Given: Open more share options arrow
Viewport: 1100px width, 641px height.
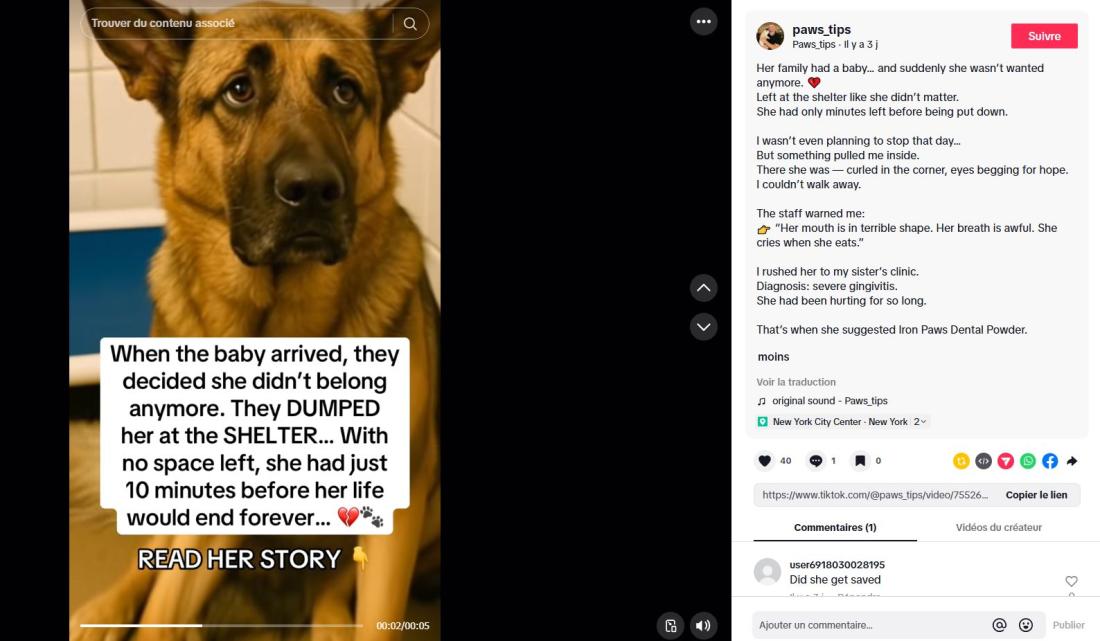Looking at the screenshot, I should click(x=1072, y=461).
